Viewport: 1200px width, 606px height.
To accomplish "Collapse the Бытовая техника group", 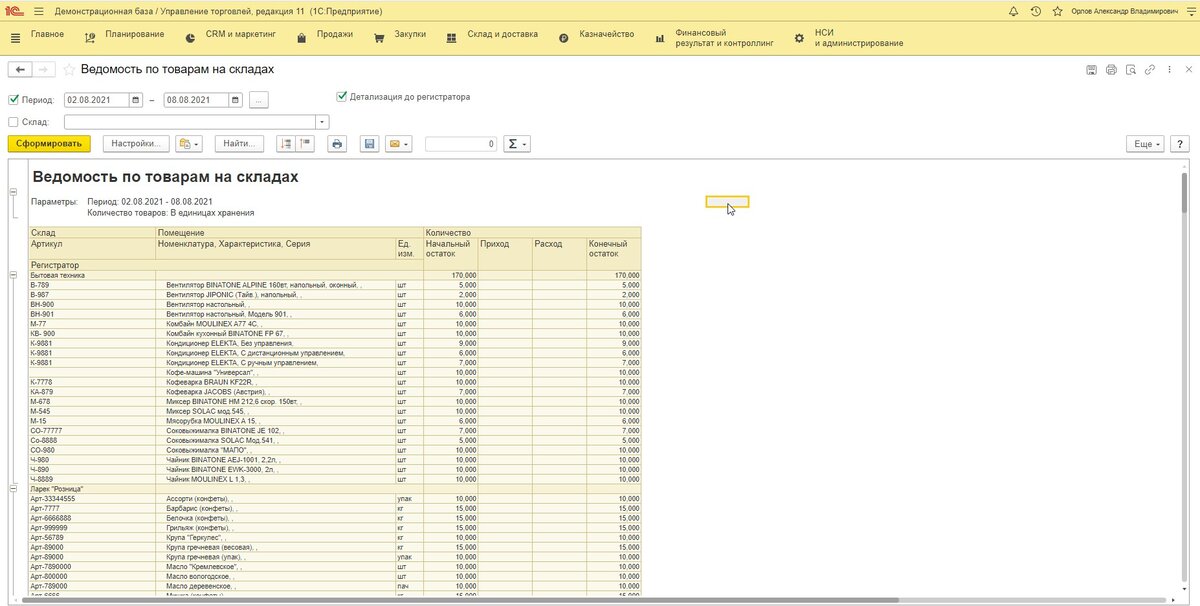I will (x=13, y=274).
